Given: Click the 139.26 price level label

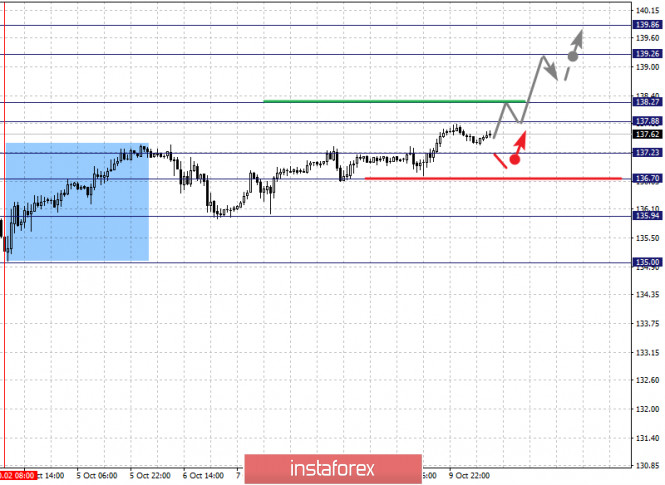Looking at the screenshot, I should [647, 54].
